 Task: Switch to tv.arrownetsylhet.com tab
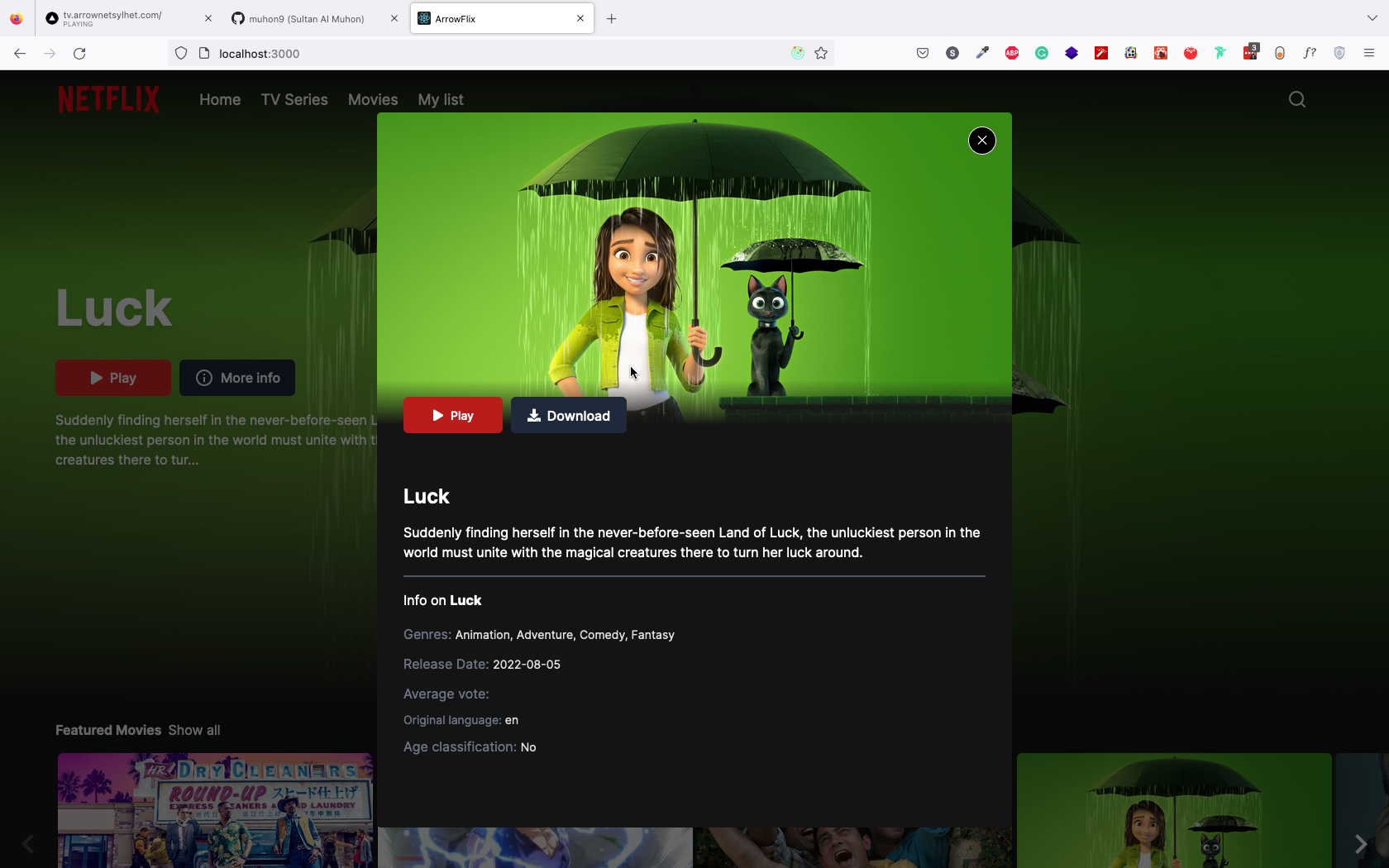click(x=124, y=18)
